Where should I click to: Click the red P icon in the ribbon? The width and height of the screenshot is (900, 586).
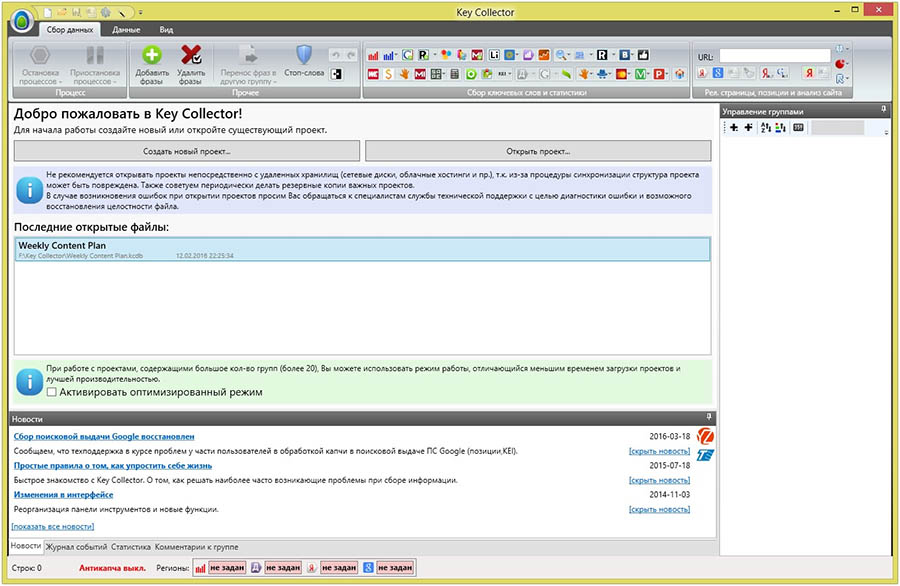click(x=658, y=74)
